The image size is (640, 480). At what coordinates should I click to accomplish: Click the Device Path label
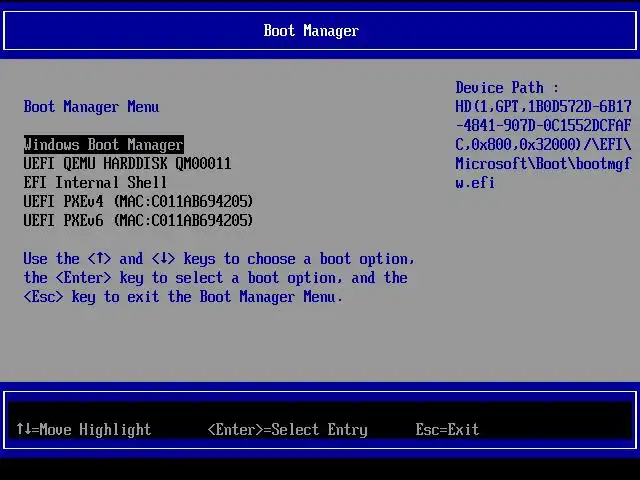click(x=507, y=88)
